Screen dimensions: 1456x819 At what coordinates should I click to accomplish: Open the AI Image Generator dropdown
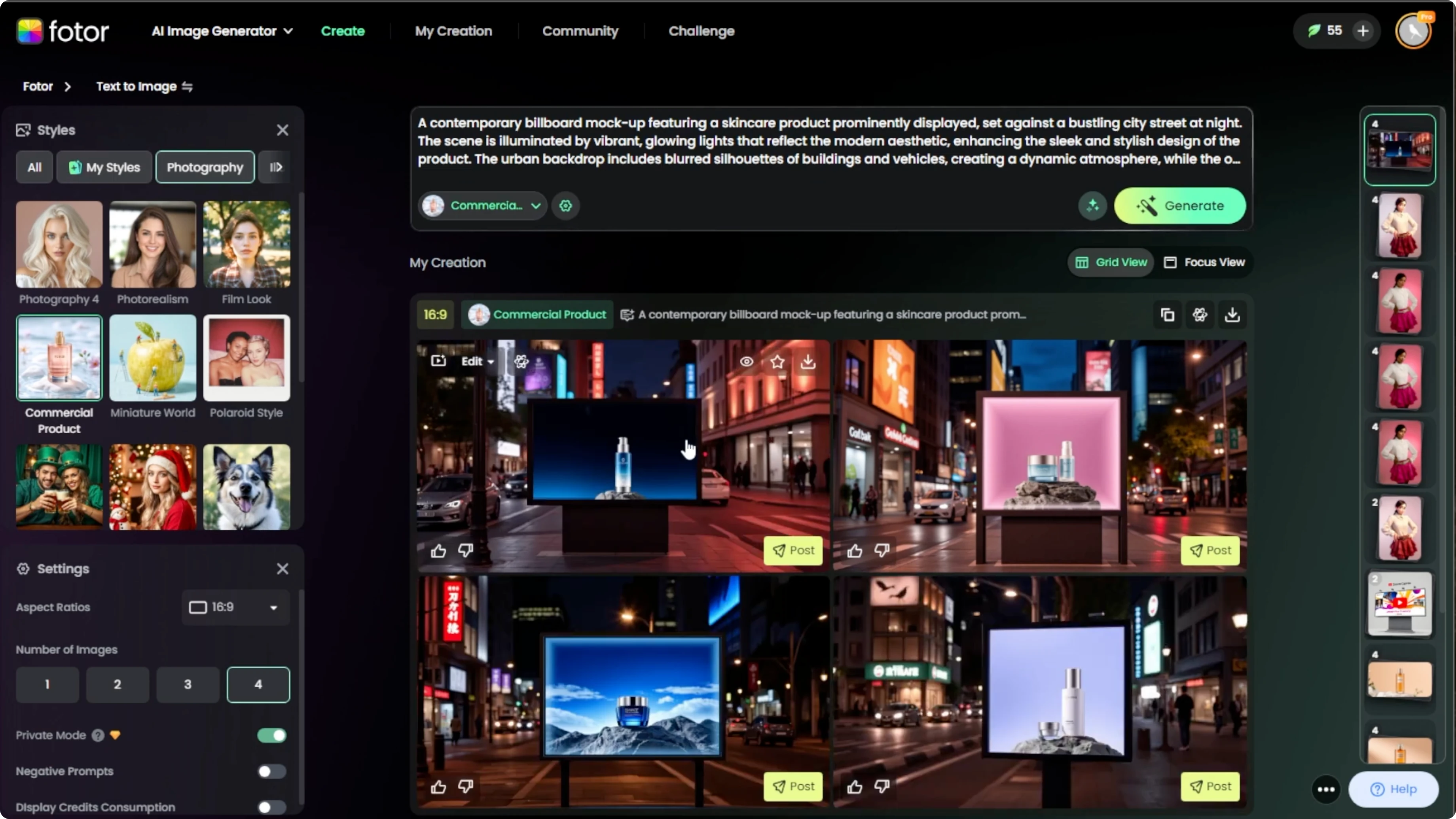coord(222,31)
